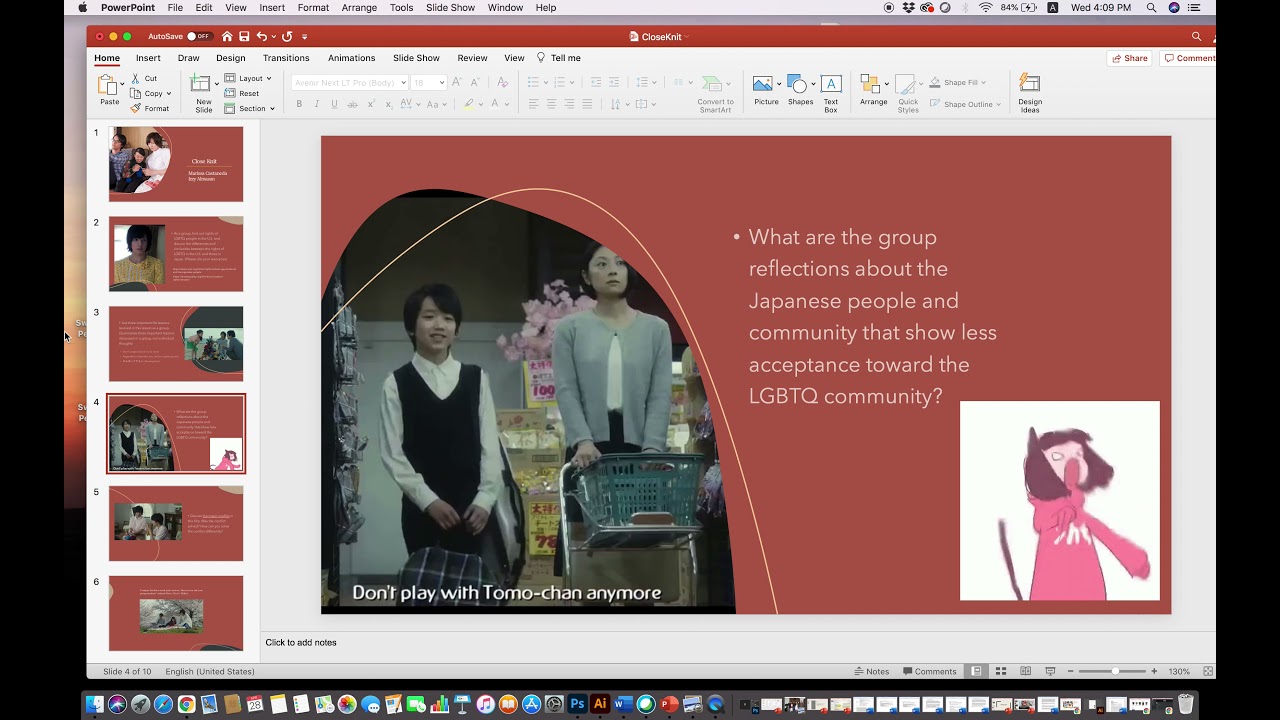The image size is (1280, 720).
Task: Open Illustrator from the Dock
Action: click(x=600, y=704)
